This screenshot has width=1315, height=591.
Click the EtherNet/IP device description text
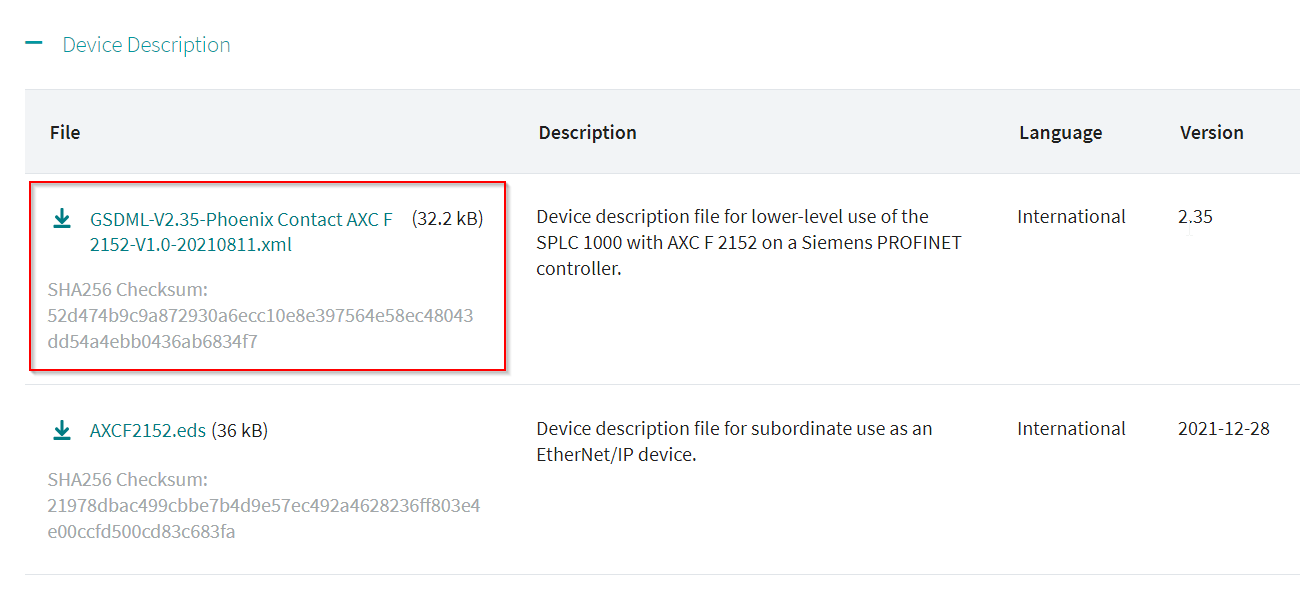click(x=734, y=441)
